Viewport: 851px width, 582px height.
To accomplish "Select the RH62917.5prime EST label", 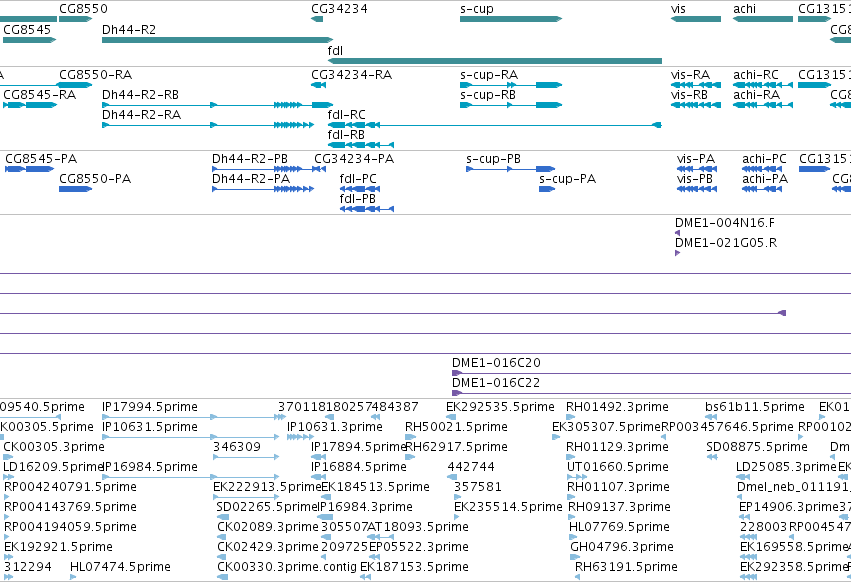I will [x=456, y=447].
